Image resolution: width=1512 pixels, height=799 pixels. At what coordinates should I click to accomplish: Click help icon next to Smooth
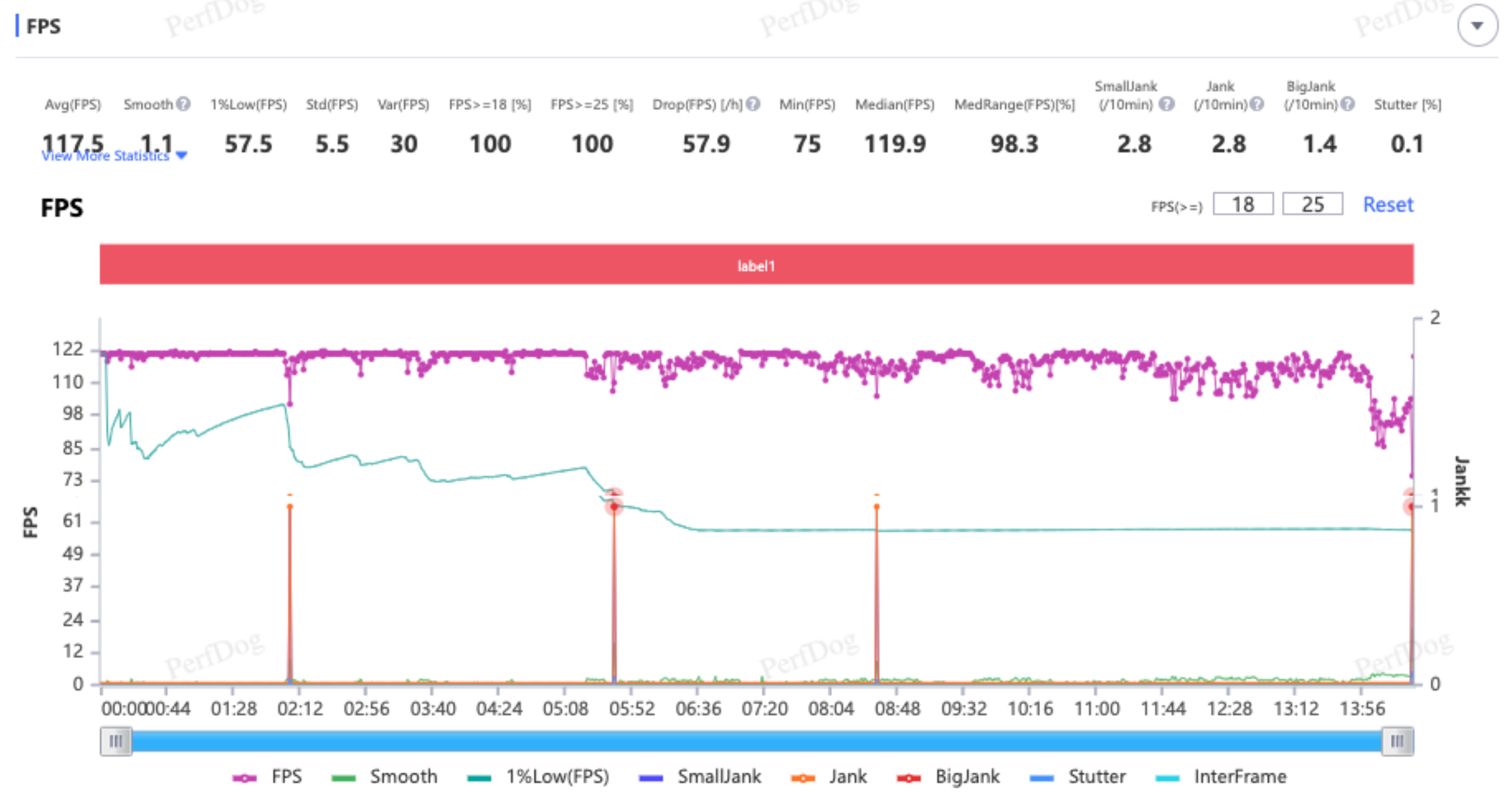(x=183, y=104)
